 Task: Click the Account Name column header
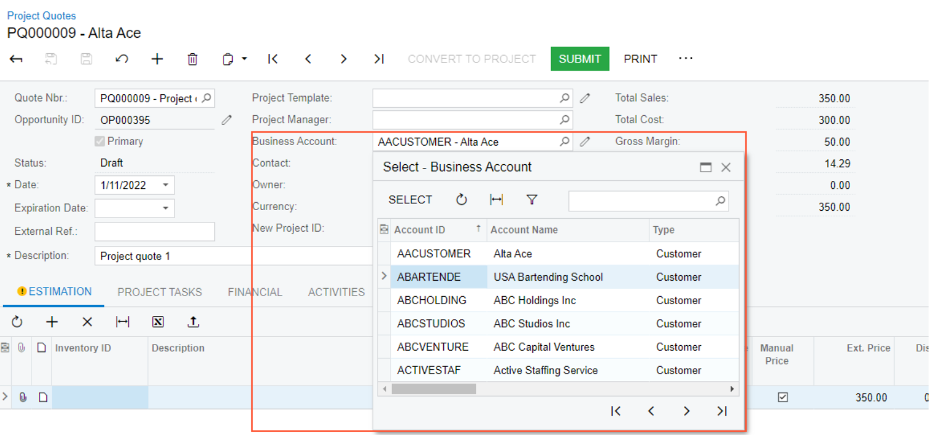(x=568, y=230)
